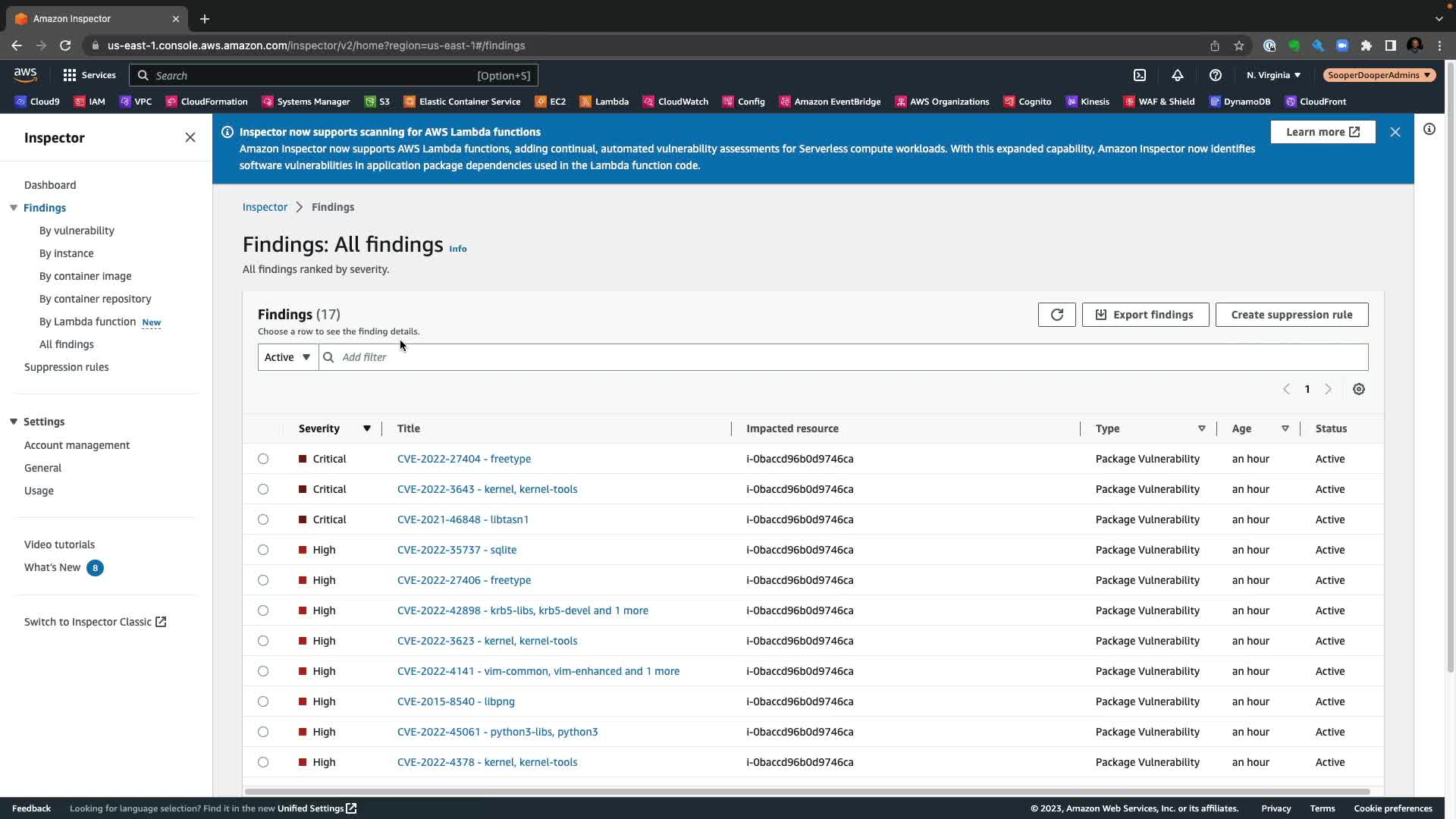This screenshot has height=819, width=1456.
Task: Open By vulnerability findings view
Action: click(77, 231)
